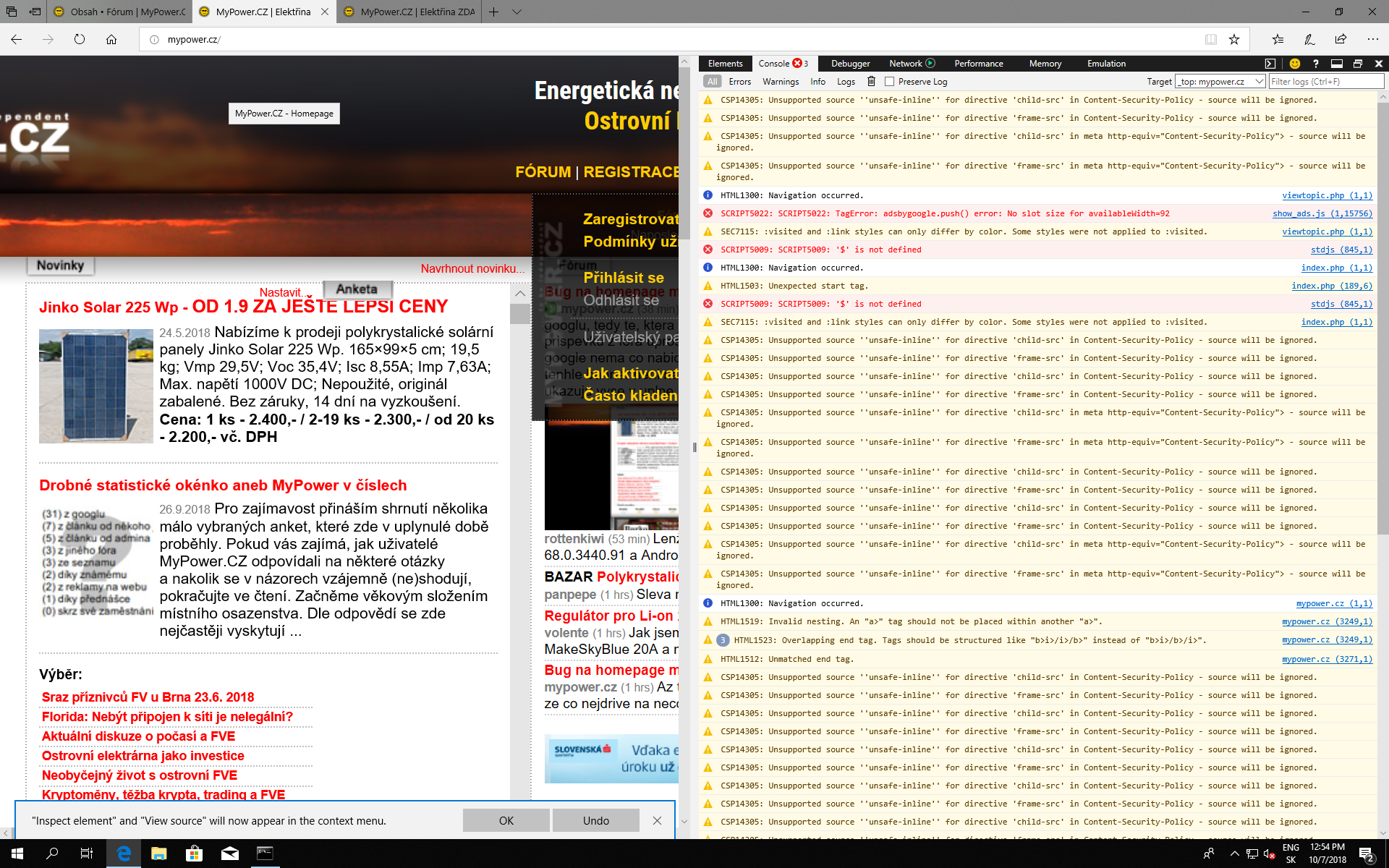Open the browser home page

111,39
